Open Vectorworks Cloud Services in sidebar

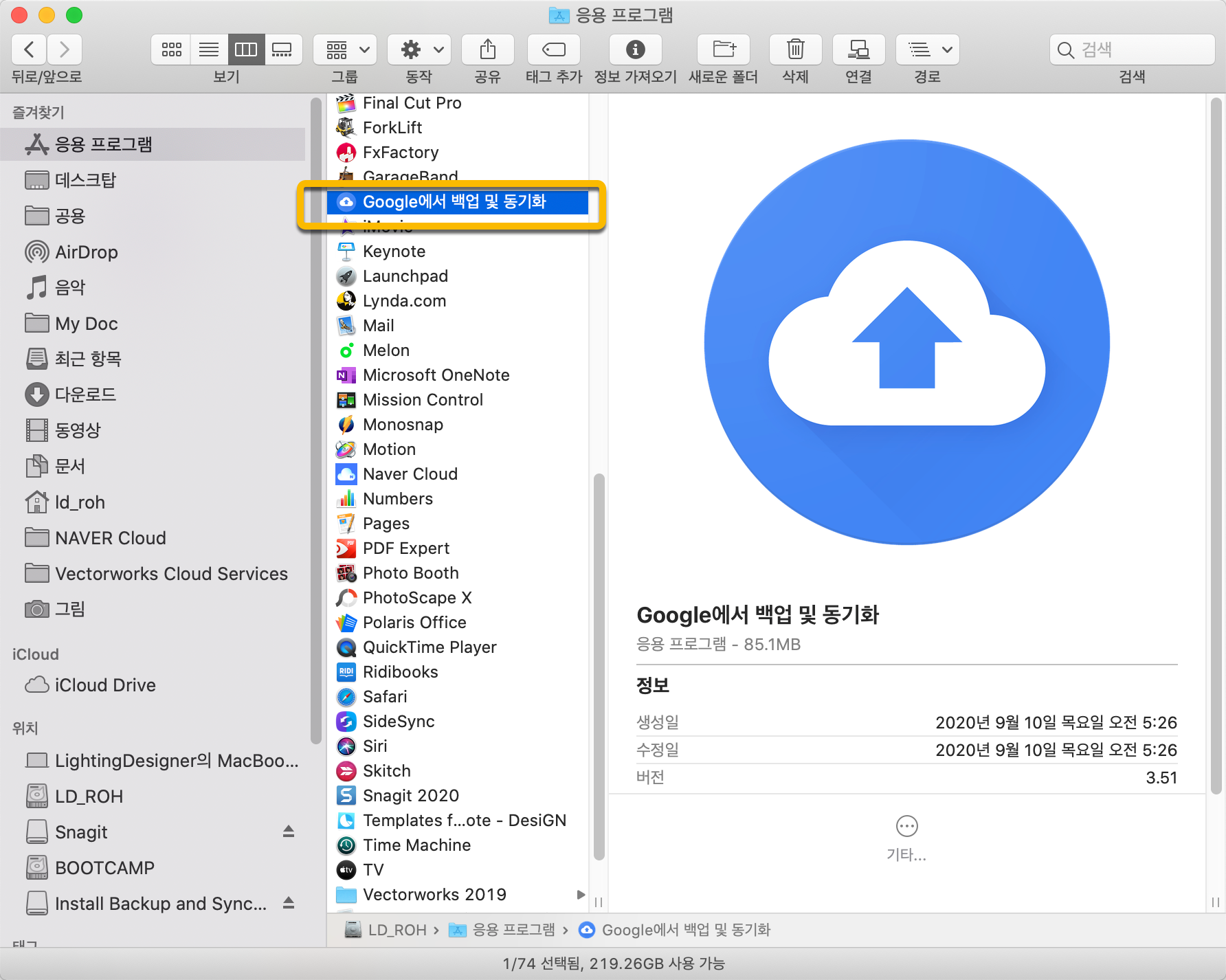pyautogui.click(x=153, y=573)
